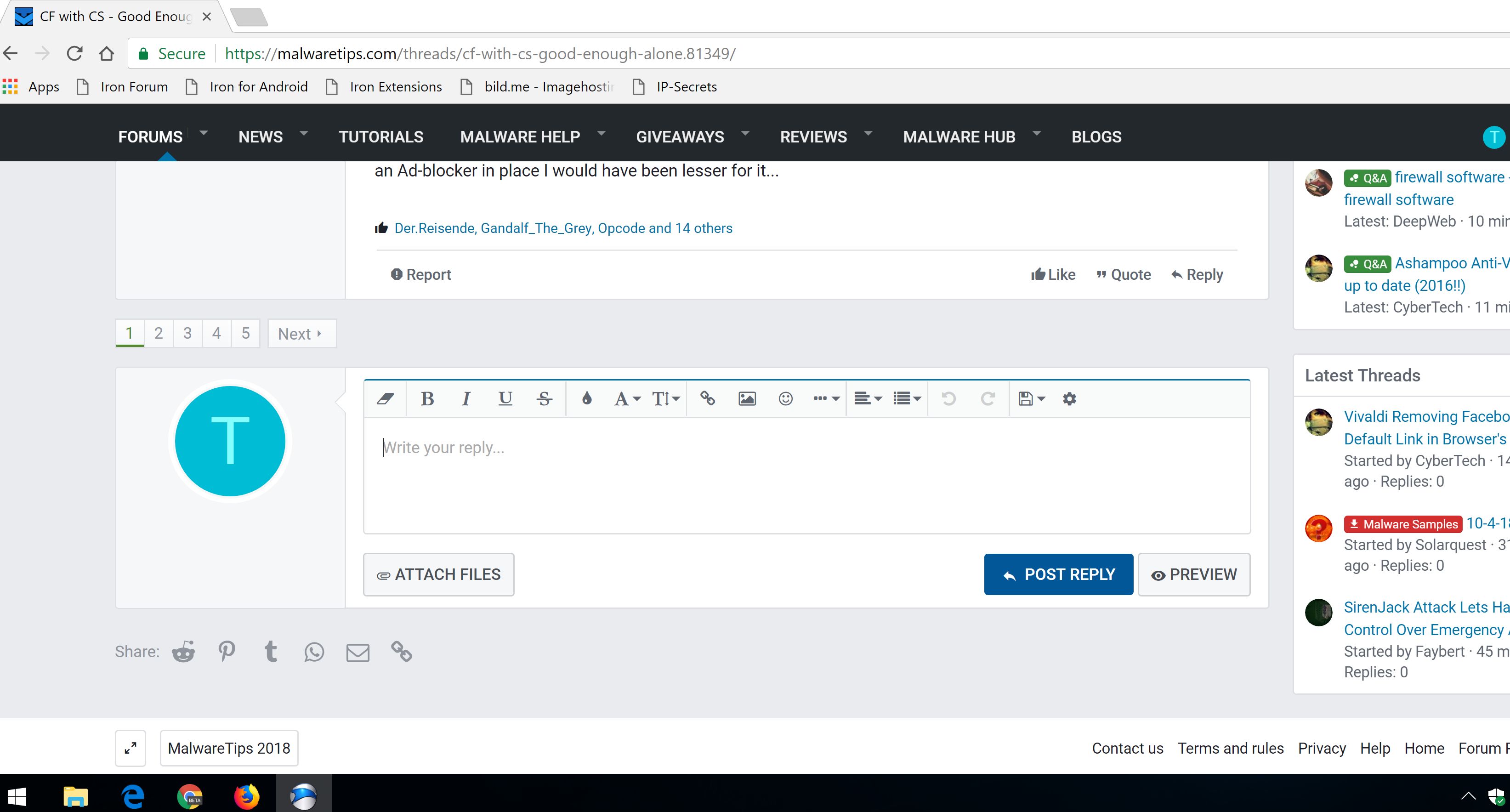Open the smilies emoji picker
The width and height of the screenshot is (1510, 812).
point(785,399)
